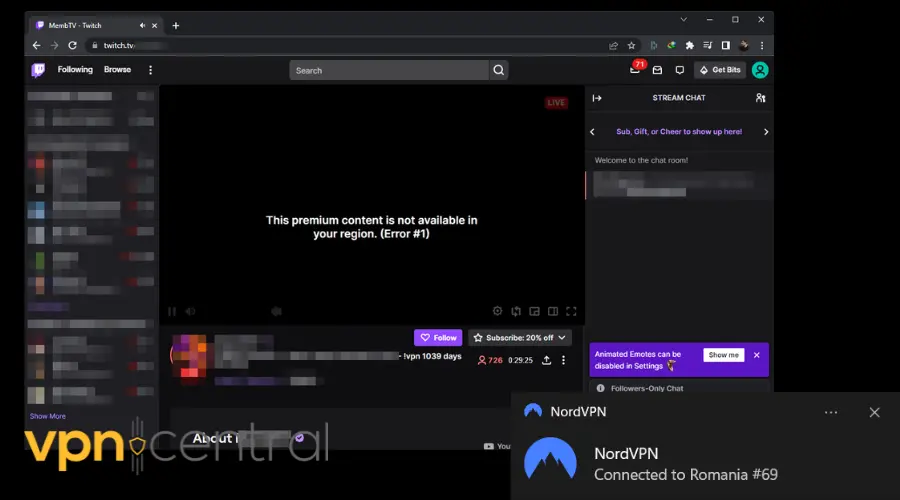The height and width of the screenshot is (500, 900).
Task: Collapse the stream chat panel
Action: point(597,98)
